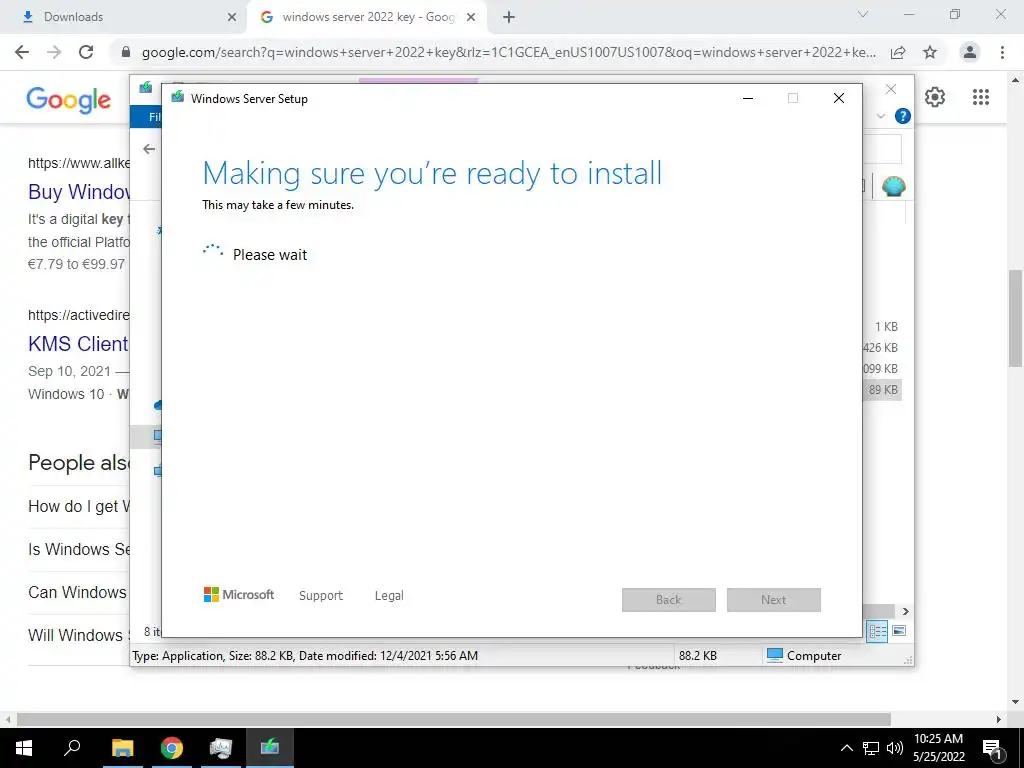This screenshot has width=1024, height=768.
Task: Open the Chrome three-dot menu
Action: coord(1002,52)
